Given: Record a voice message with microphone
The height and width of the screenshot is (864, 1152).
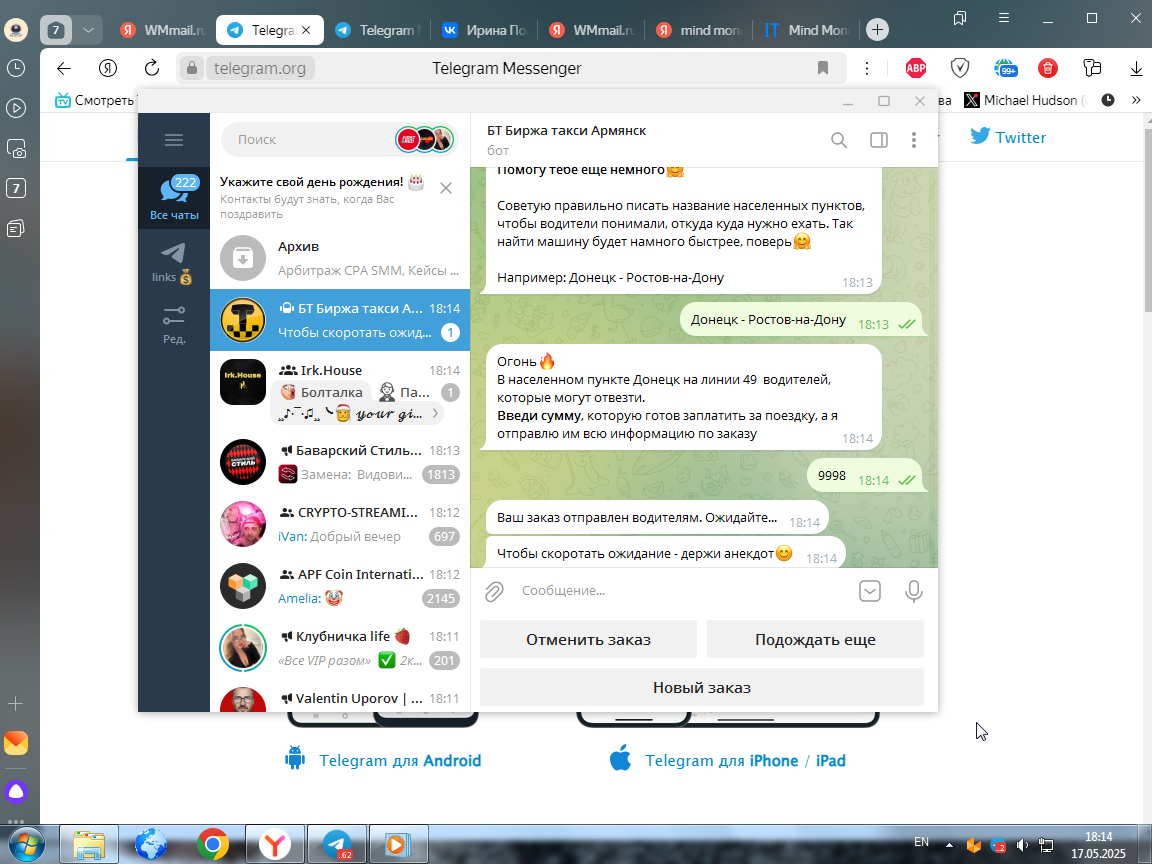Looking at the screenshot, I should [913, 591].
